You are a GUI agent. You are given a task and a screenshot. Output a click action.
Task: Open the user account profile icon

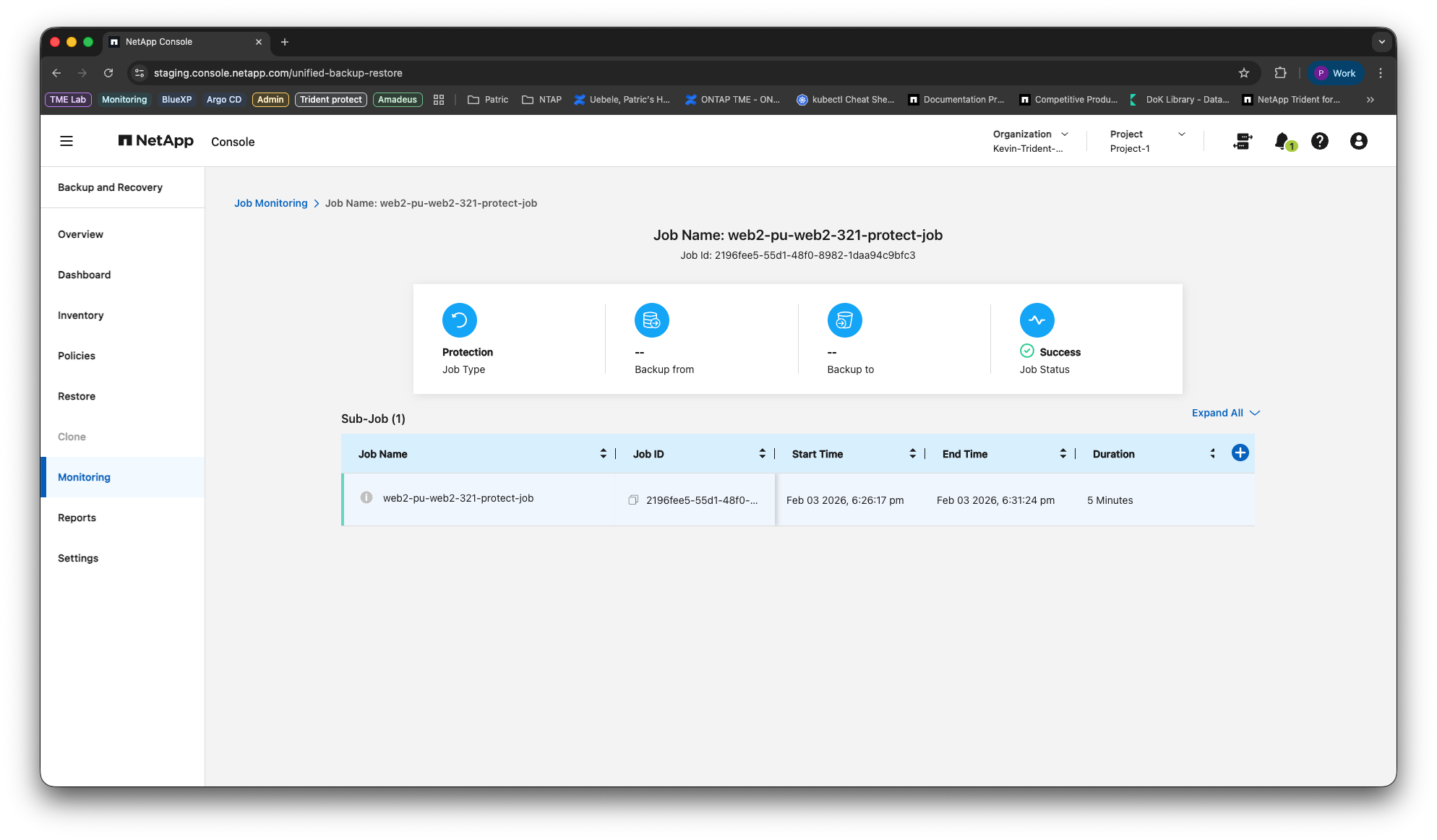pyautogui.click(x=1359, y=141)
